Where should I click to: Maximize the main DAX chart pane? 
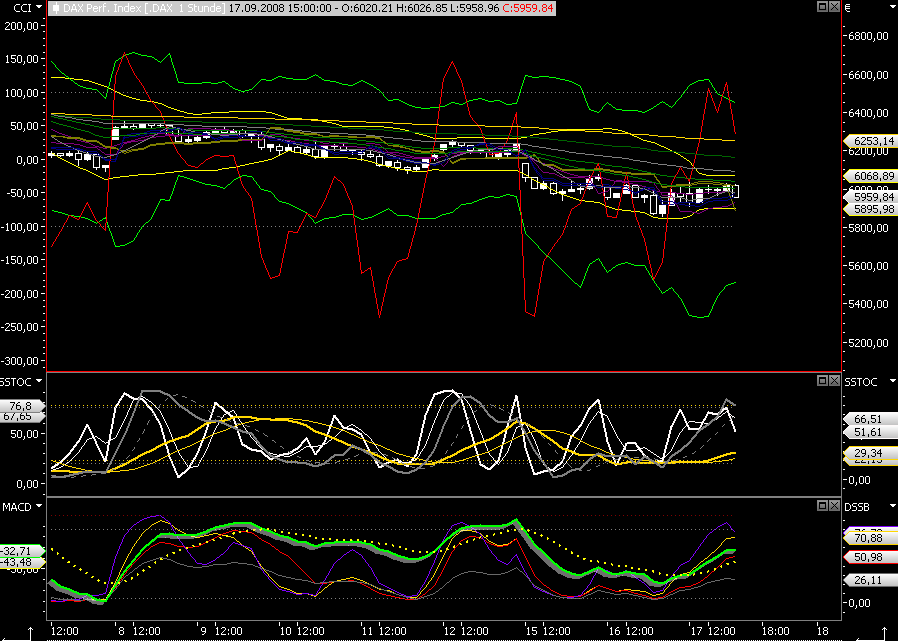[822, 7]
